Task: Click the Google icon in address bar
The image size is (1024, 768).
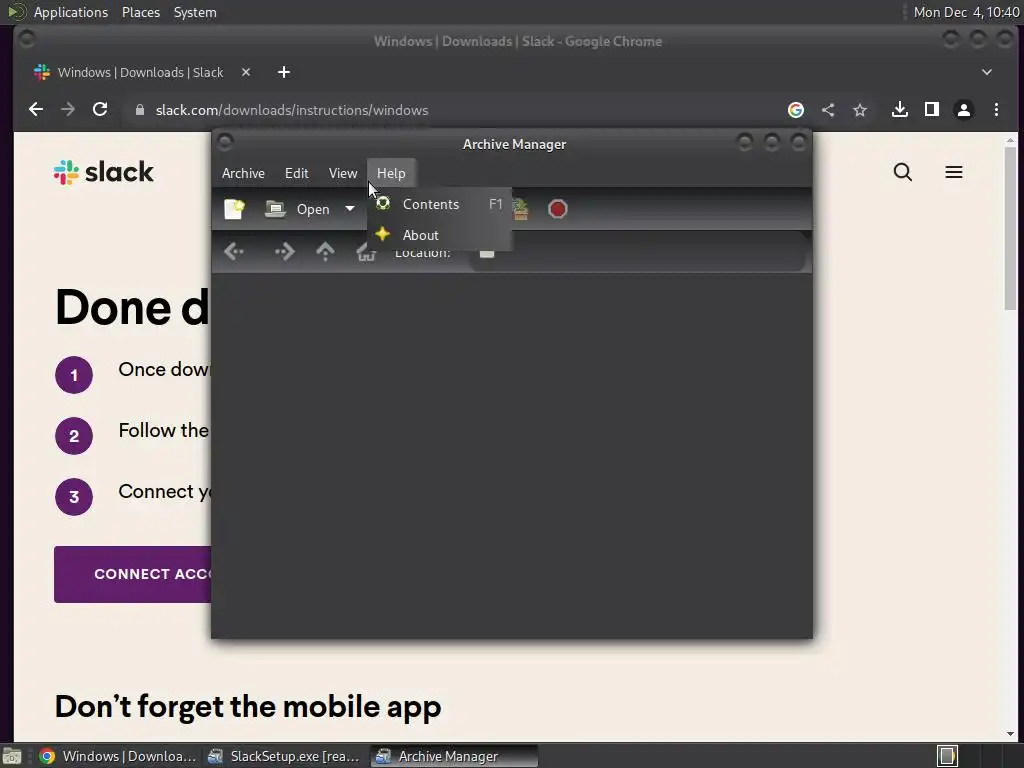Action: (x=795, y=110)
